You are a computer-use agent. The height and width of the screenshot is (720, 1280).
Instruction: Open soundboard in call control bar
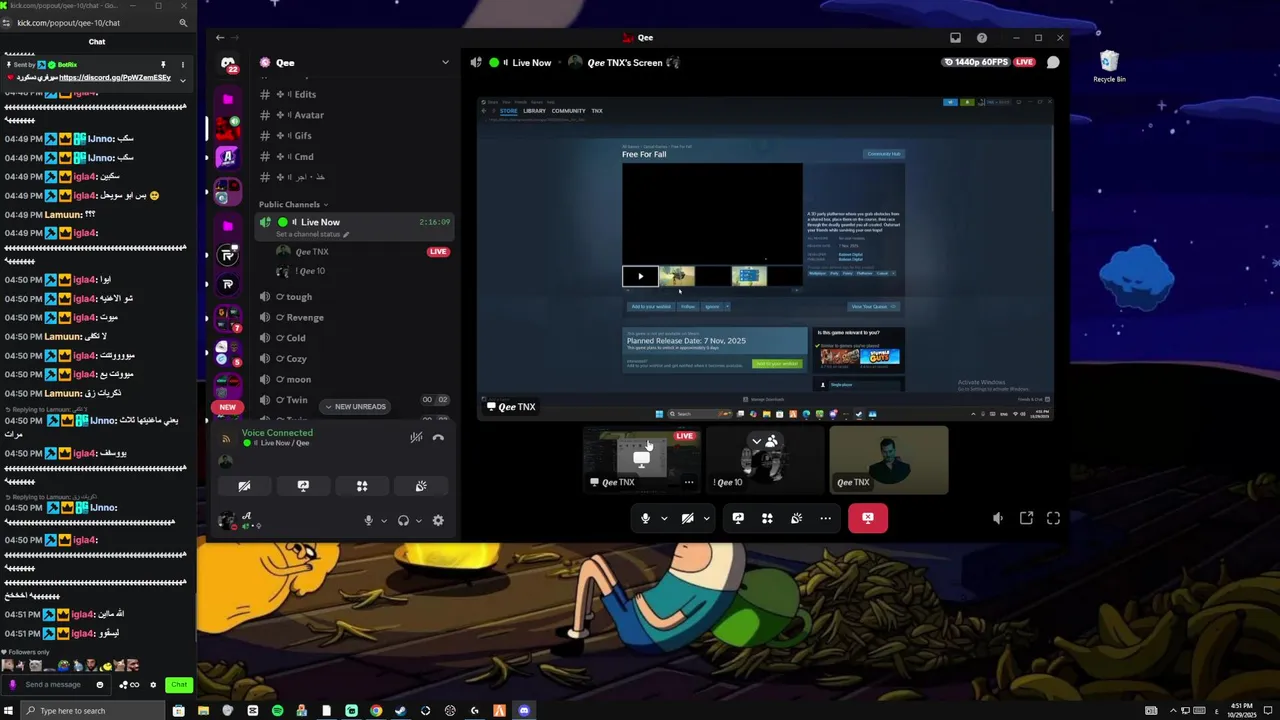click(x=796, y=518)
